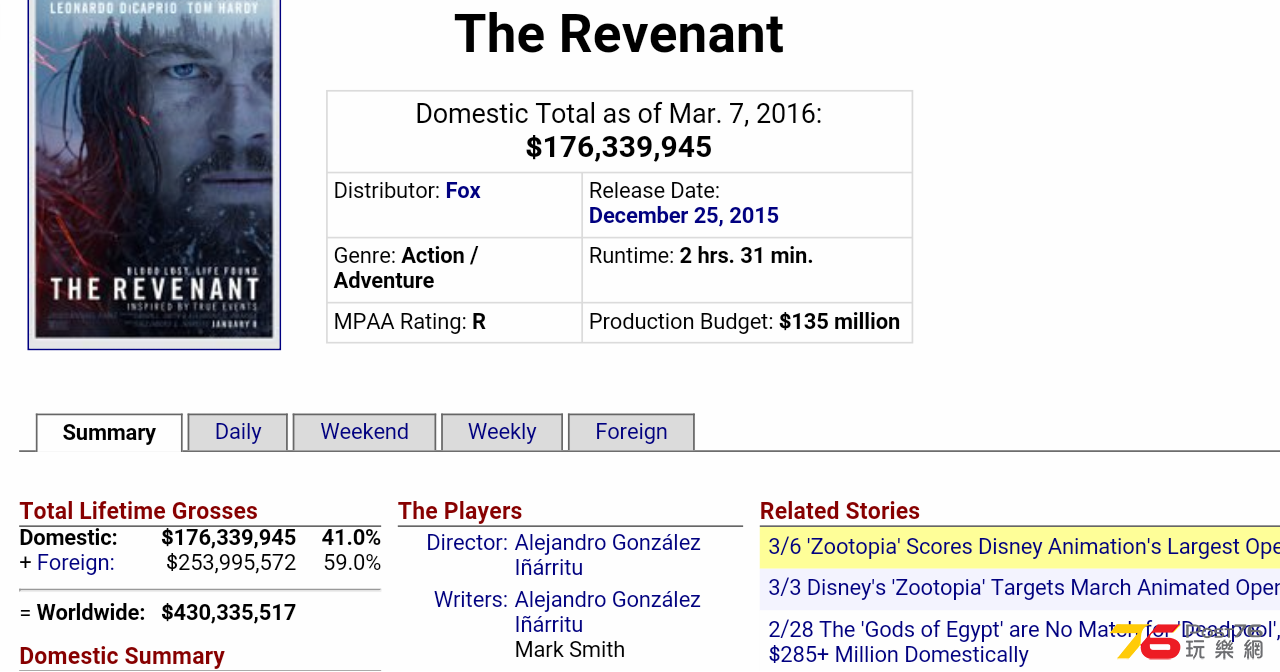Open the December 25, 2015 release date link

[x=684, y=216]
